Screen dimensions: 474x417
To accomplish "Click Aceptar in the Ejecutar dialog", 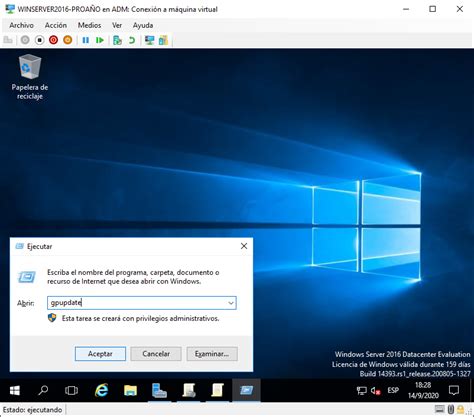I will click(x=100, y=354).
